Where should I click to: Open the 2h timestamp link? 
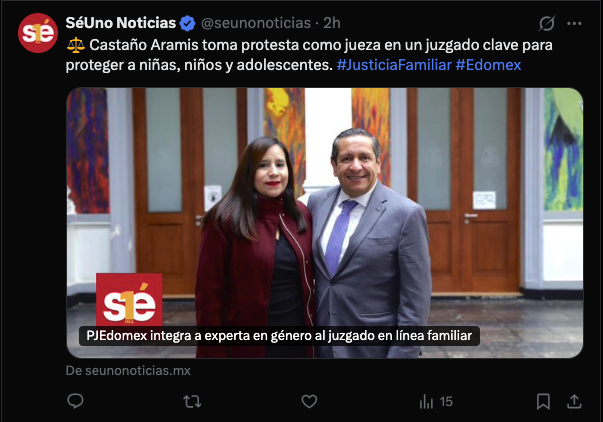point(332,23)
